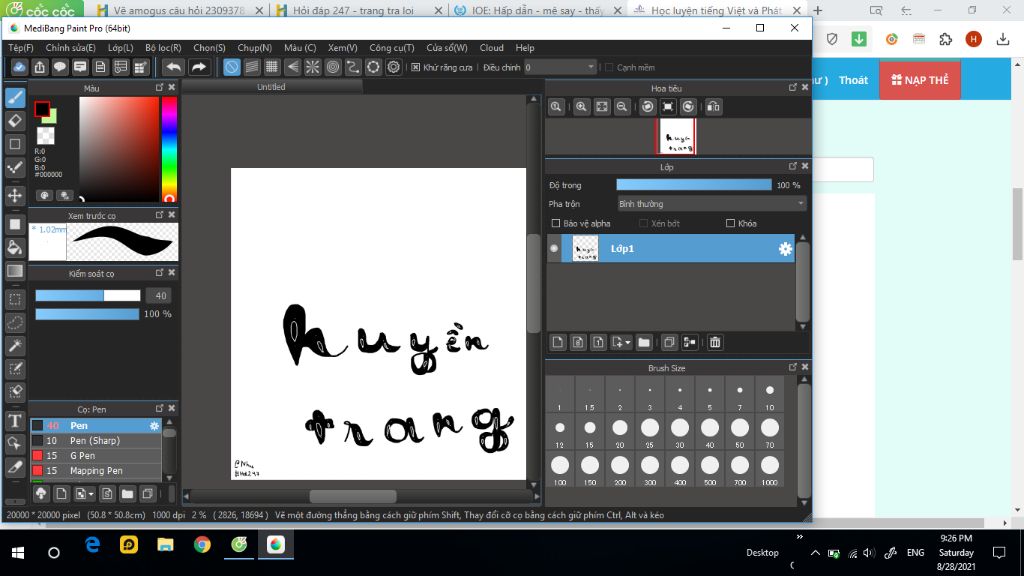The image size is (1024, 576).
Task: Click the export/share icon in toolbar
Action: click(40, 67)
